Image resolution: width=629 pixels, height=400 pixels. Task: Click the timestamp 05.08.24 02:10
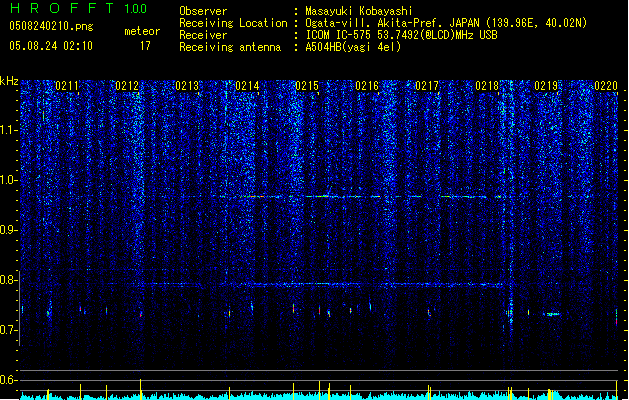(51, 46)
